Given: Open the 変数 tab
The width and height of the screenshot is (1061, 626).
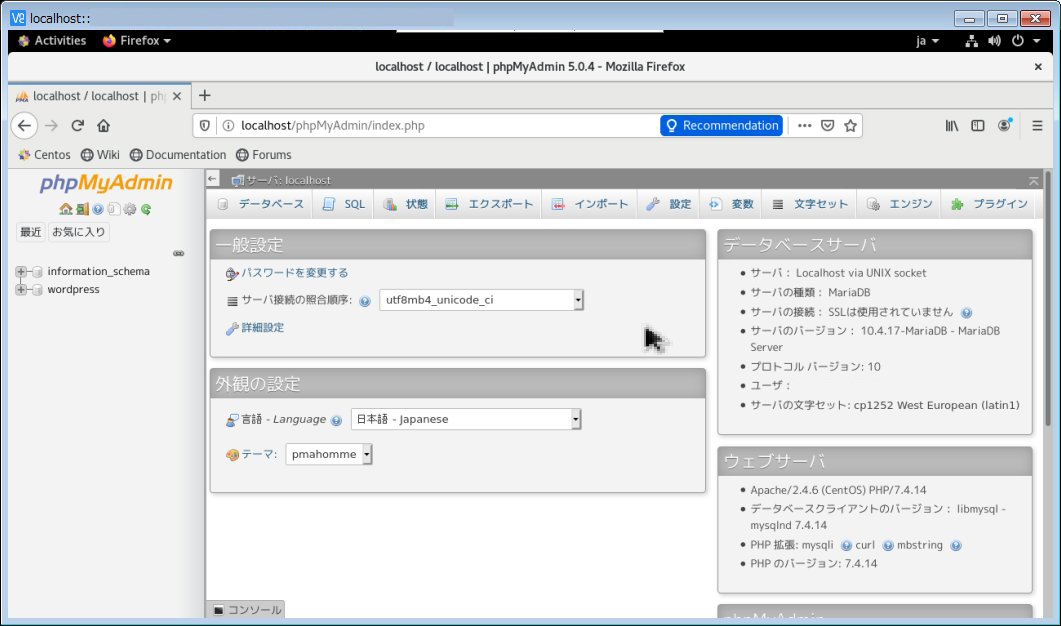Looking at the screenshot, I should 731,204.
